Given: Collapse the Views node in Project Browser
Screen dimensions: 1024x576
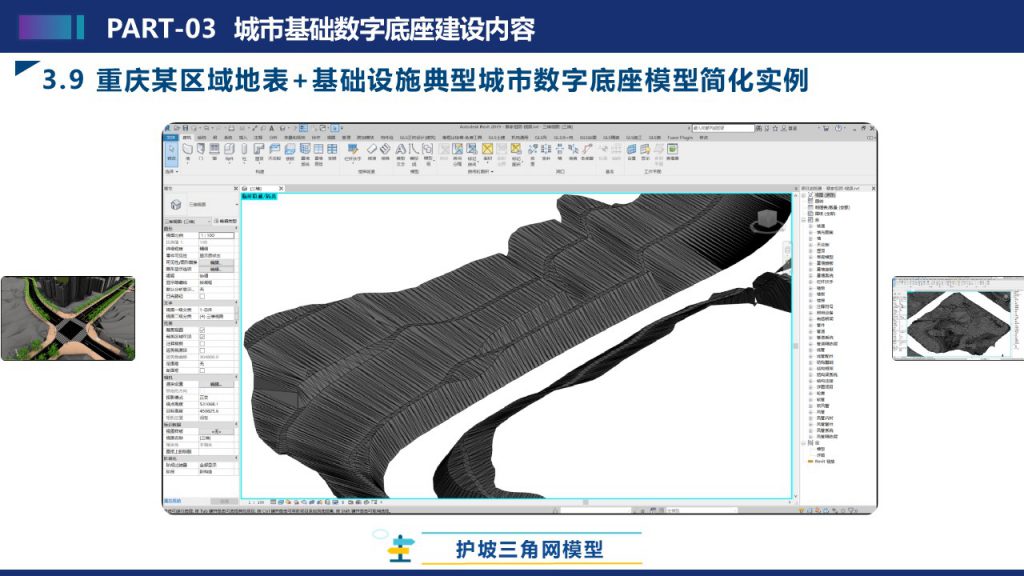Looking at the screenshot, I should (805, 195).
